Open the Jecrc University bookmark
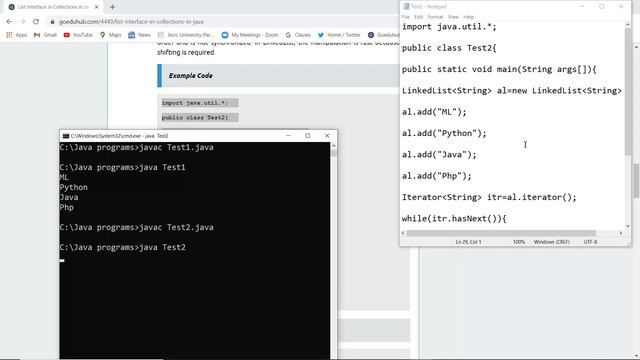The height and width of the screenshot is (360, 640). point(186,35)
